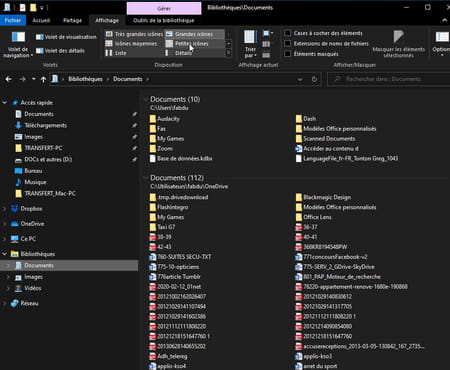Go up one folder level arrow
Image resolution: width=450 pixels, height=370 pixels.
43,79
